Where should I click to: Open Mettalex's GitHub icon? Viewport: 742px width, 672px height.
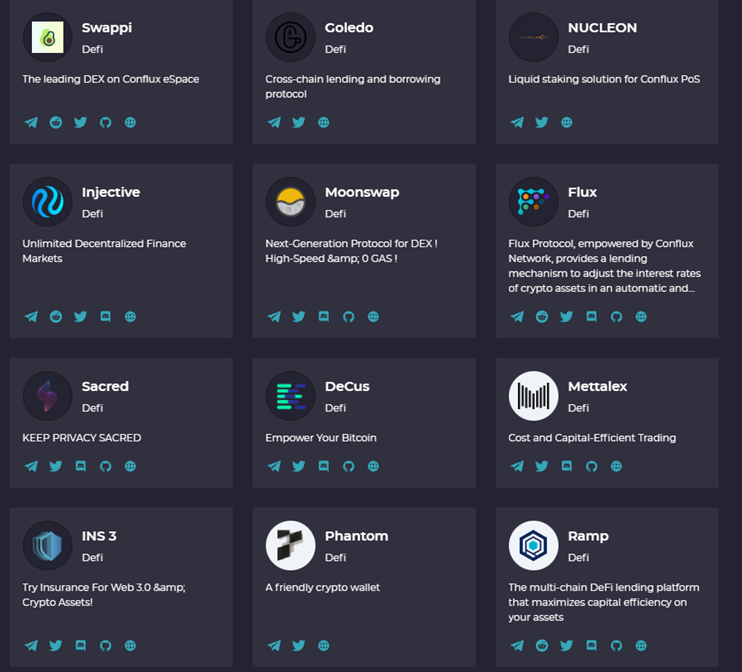[592, 466]
